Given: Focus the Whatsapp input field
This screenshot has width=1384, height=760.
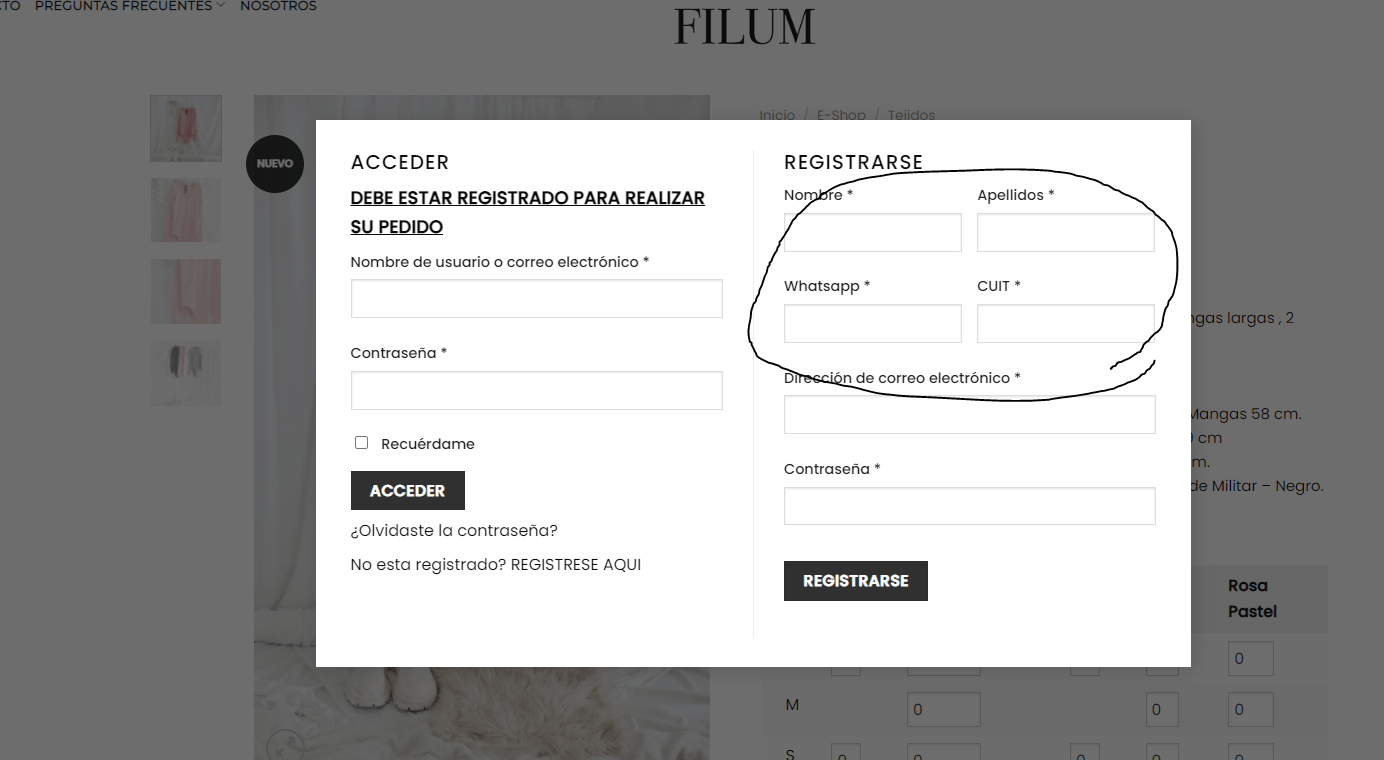Looking at the screenshot, I should tap(872, 324).
